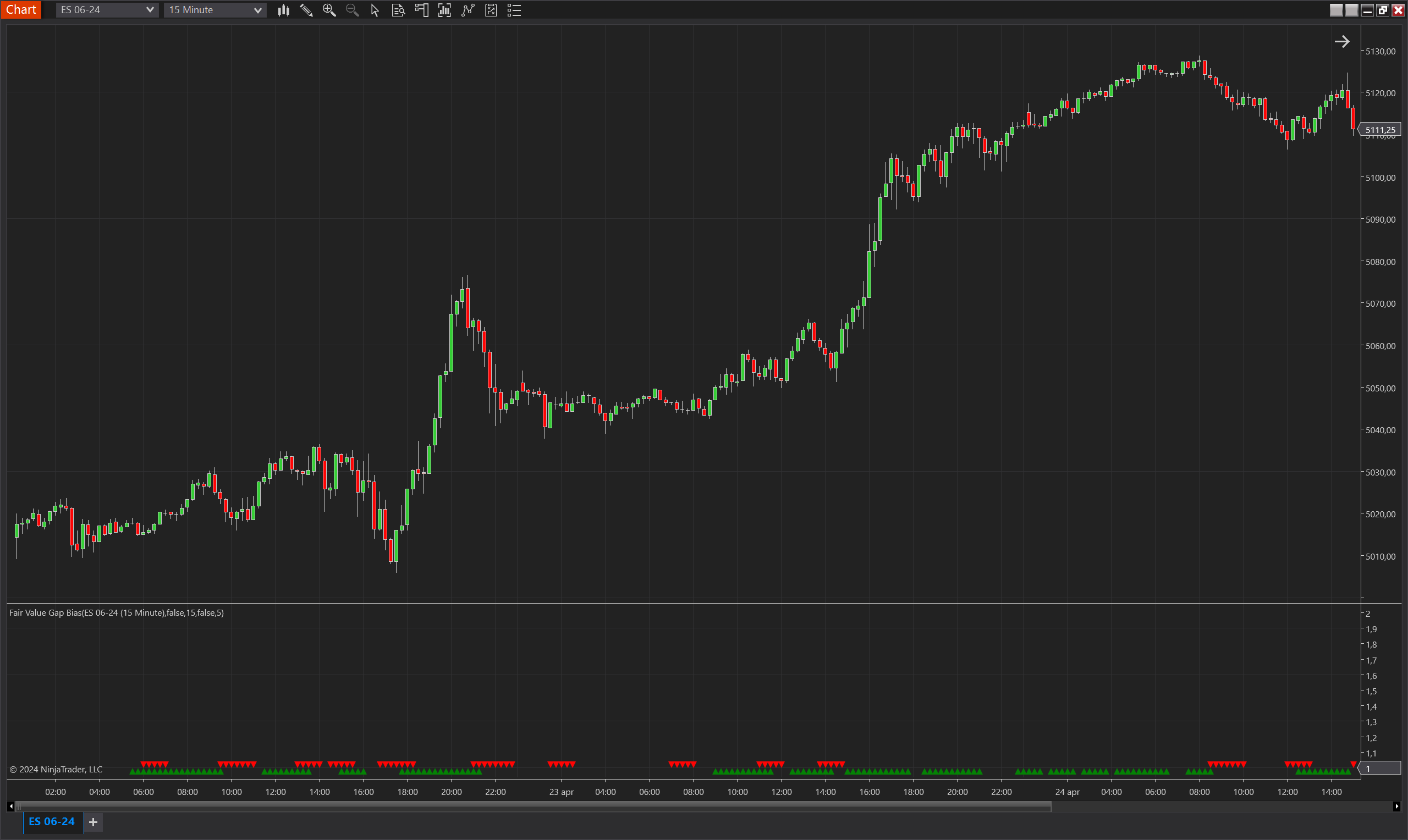Click the indicator value marker showing 1
The image size is (1408, 840).
tap(1380, 769)
